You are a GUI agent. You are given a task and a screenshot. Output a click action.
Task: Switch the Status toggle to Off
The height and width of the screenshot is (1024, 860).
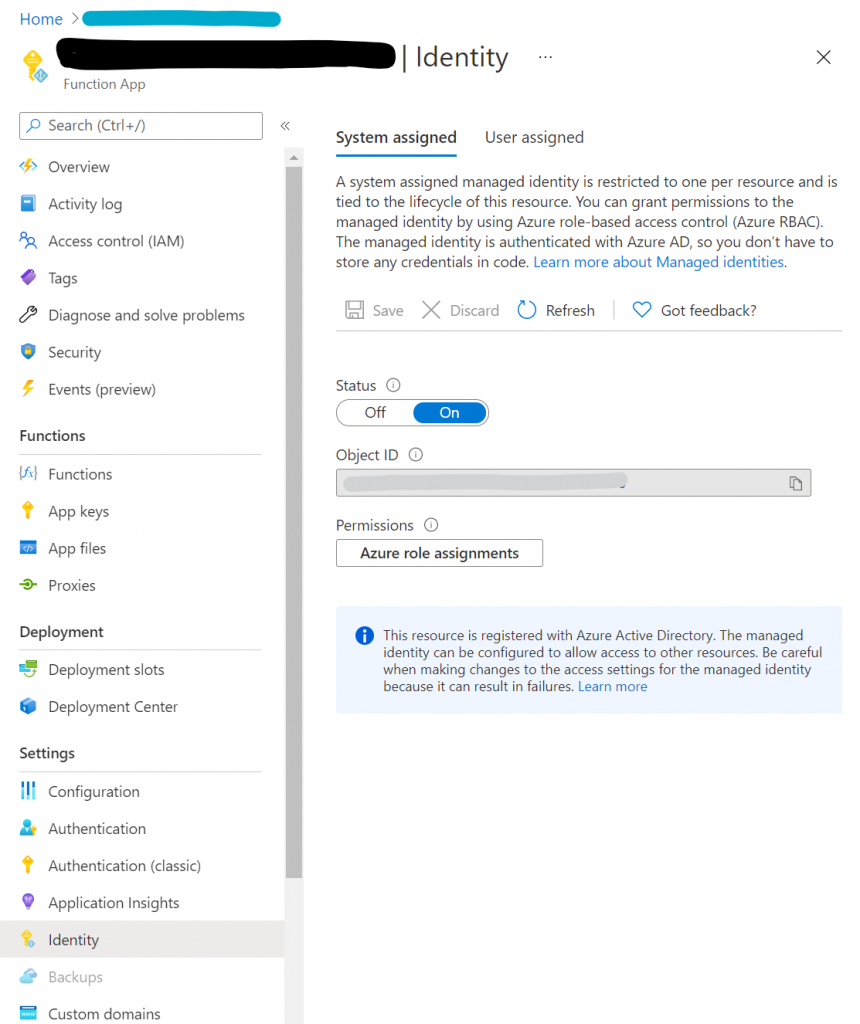pos(375,413)
